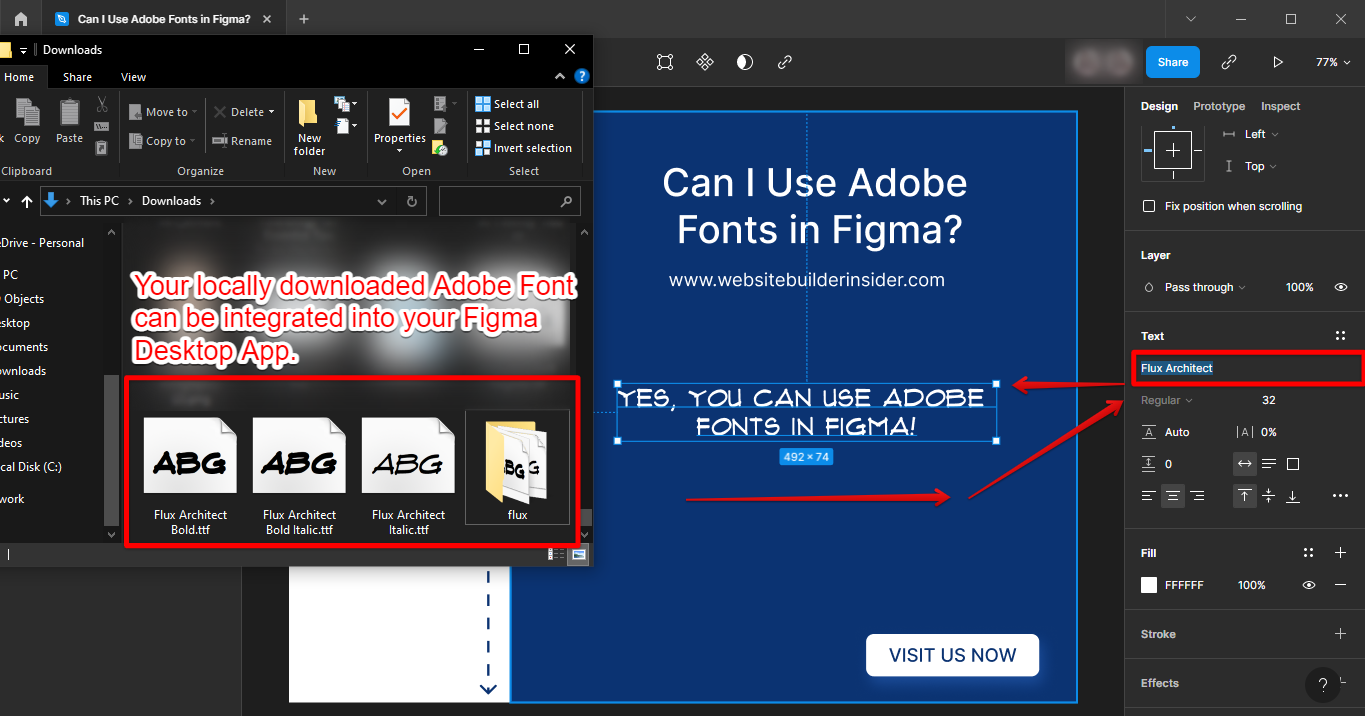Screen dimensions: 1365x716
Task: Click Select none in Explorer
Action: pyautogui.click(x=514, y=126)
